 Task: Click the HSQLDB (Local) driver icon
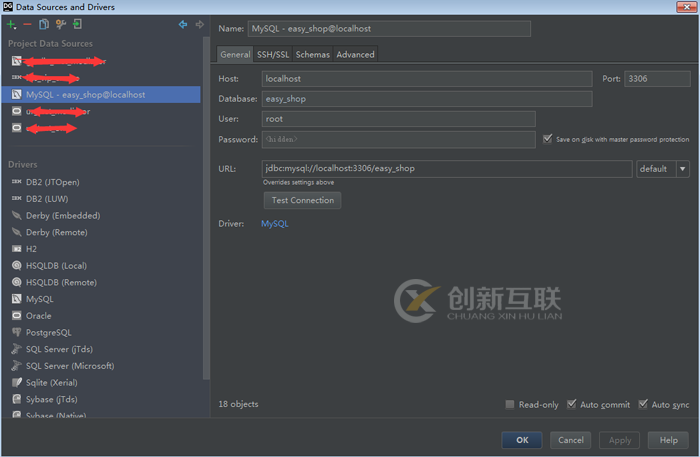17,266
